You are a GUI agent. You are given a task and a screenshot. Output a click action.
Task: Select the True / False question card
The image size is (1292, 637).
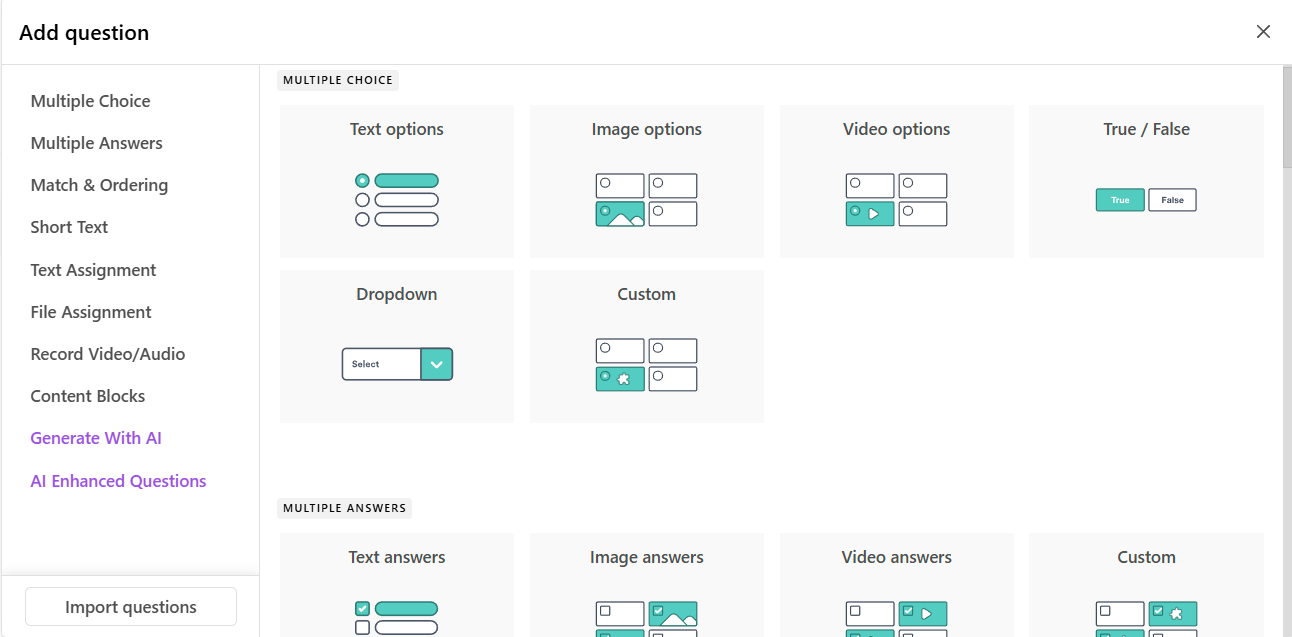1146,181
